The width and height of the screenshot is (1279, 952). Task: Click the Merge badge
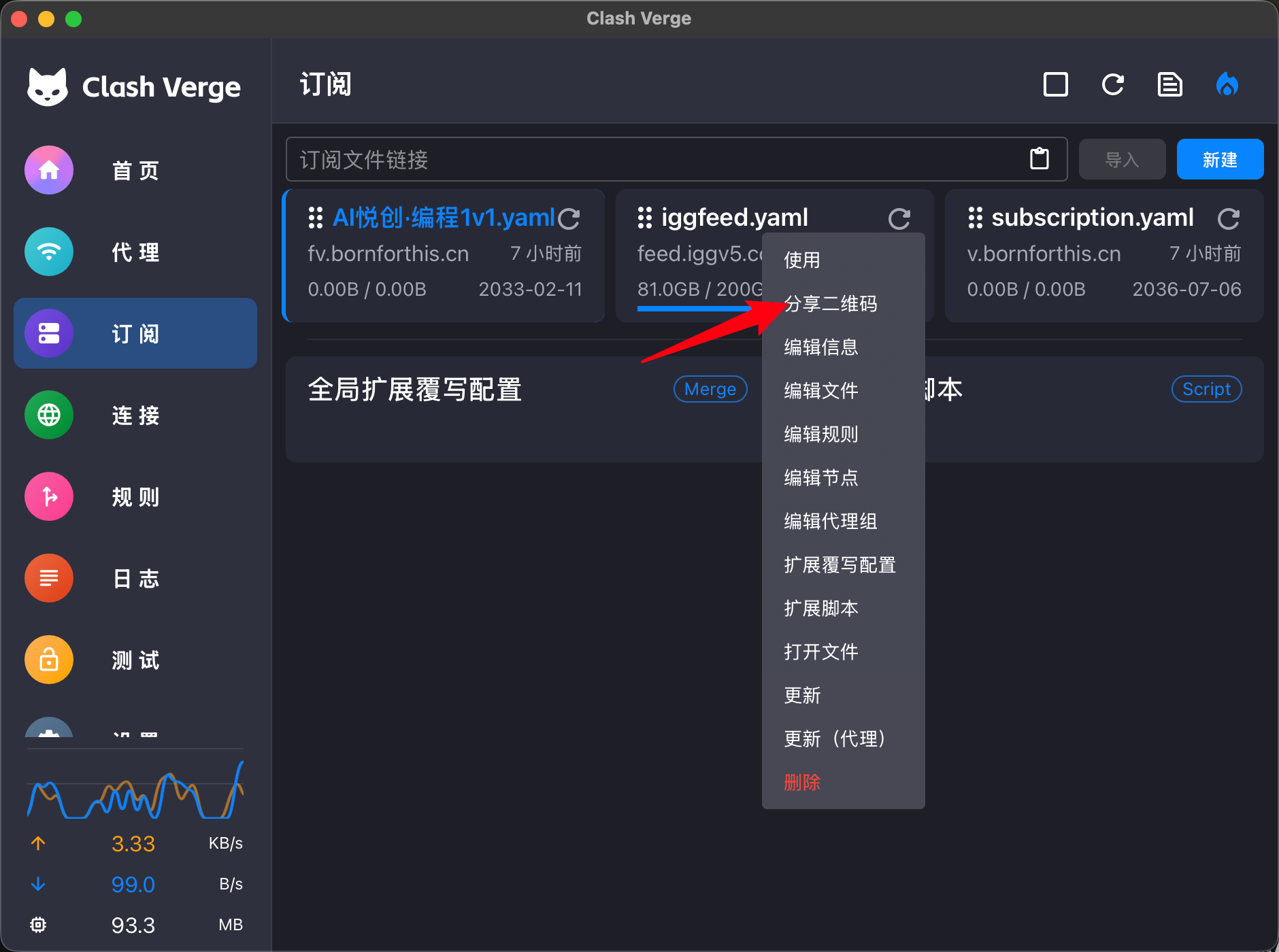tap(710, 389)
